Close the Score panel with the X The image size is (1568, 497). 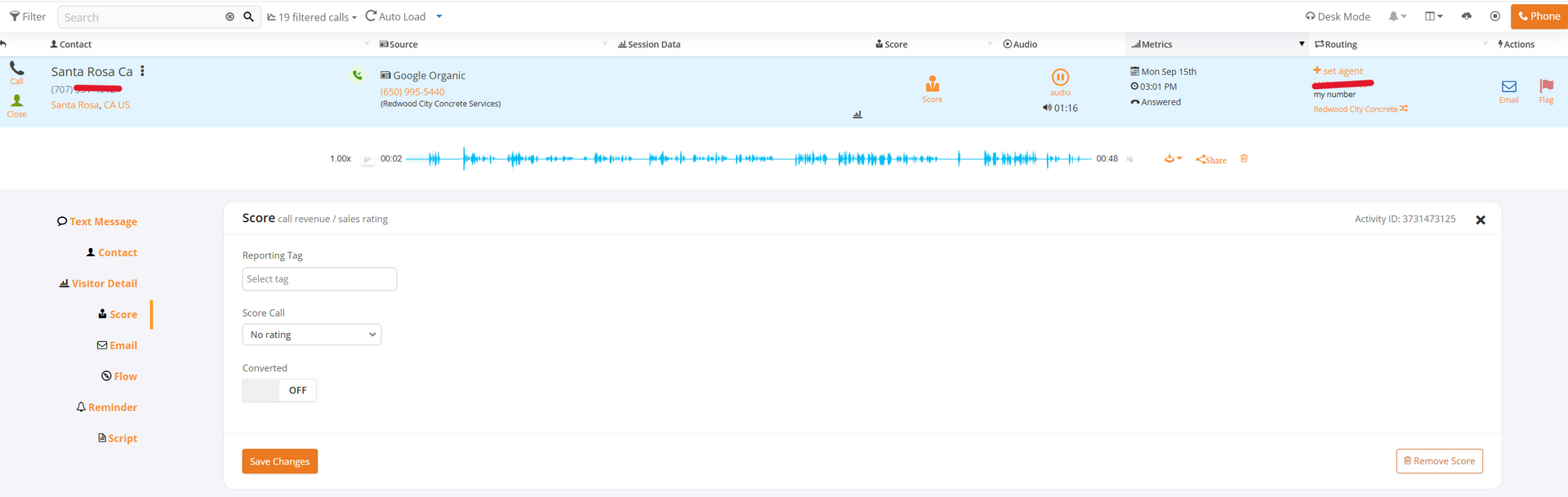coord(1481,220)
